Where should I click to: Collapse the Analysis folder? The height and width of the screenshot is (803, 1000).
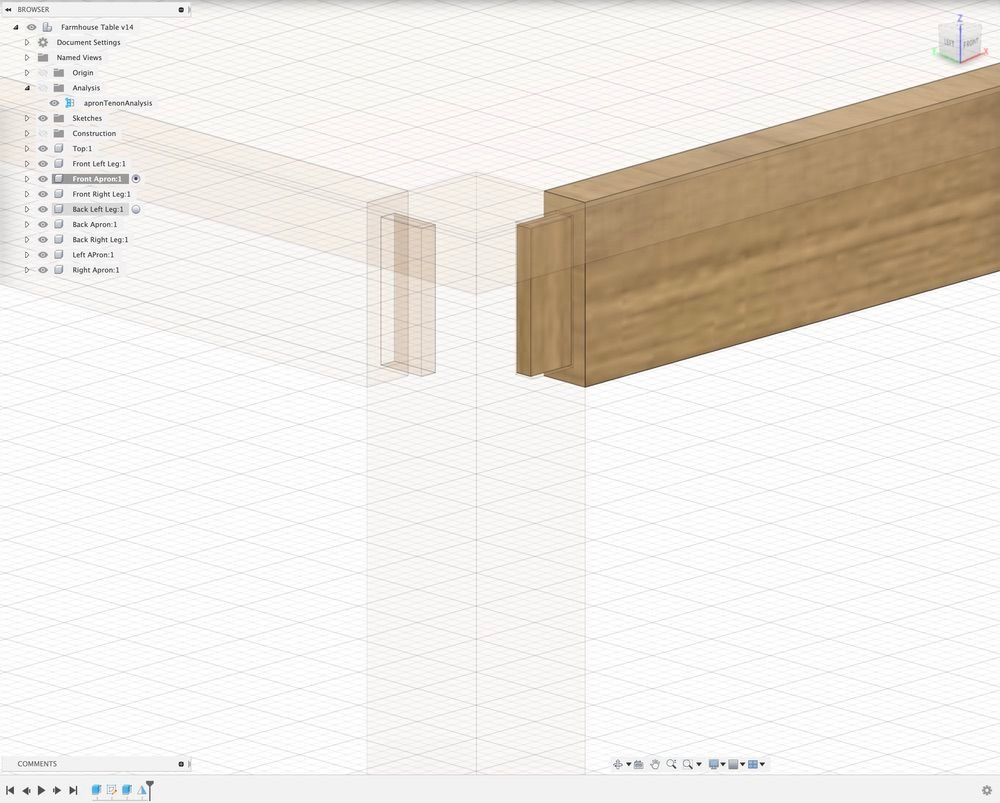coord(27,88)
